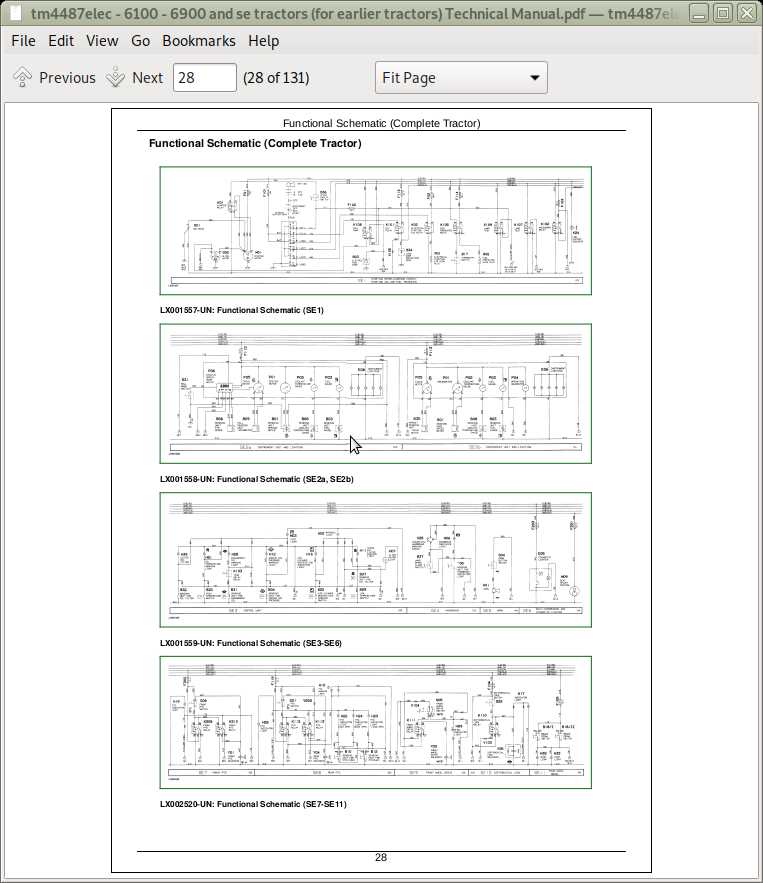Click caption LX001559-UN: Functional Schematic (SE3-SE6)
This screenshot has height=883, width=763.
click(251, 643)
